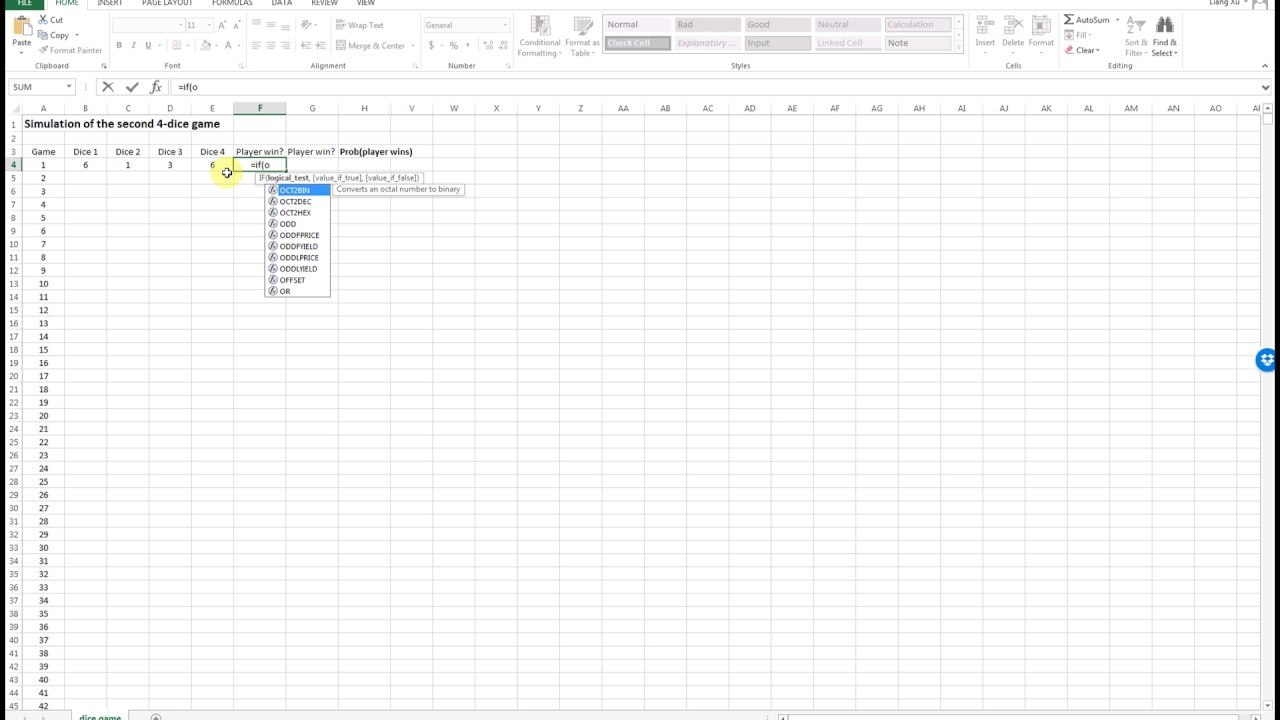The width and height of the screenshot is (1280, 720).
Task: Click the Format cells icon
Action: pos(1041,27)
